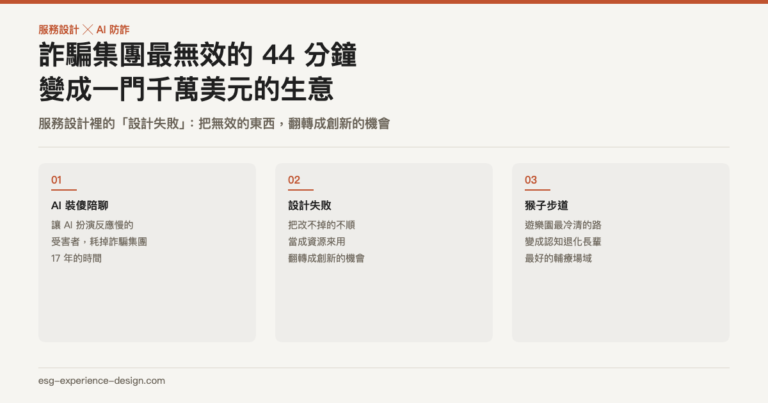This screenshot has width=768, height=403.
Task: Click the card title '猴子步道'
Action: 546,206
